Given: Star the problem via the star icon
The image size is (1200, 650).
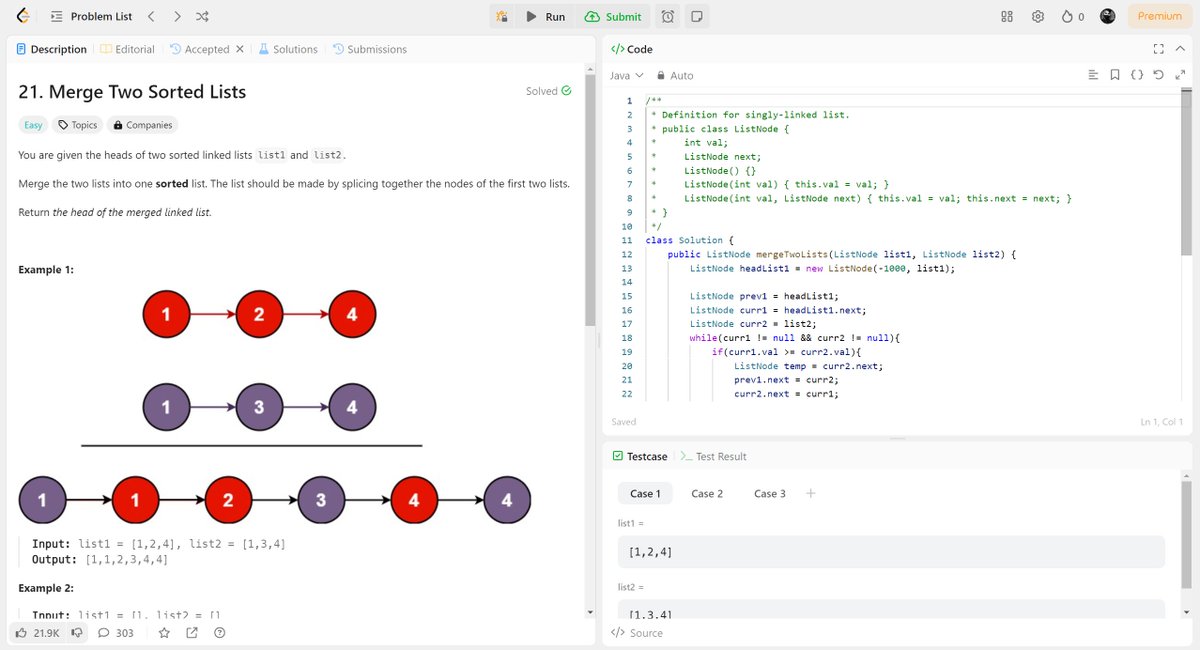Looking at the screenshot, I should [x=164, y=632].
